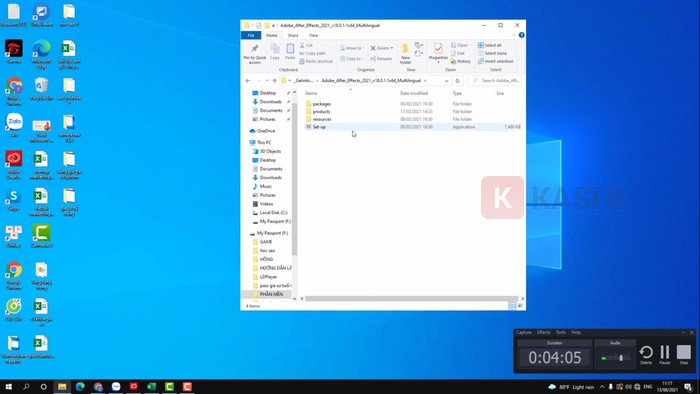Open the Zalo desktop shortcut

point(14,124)
